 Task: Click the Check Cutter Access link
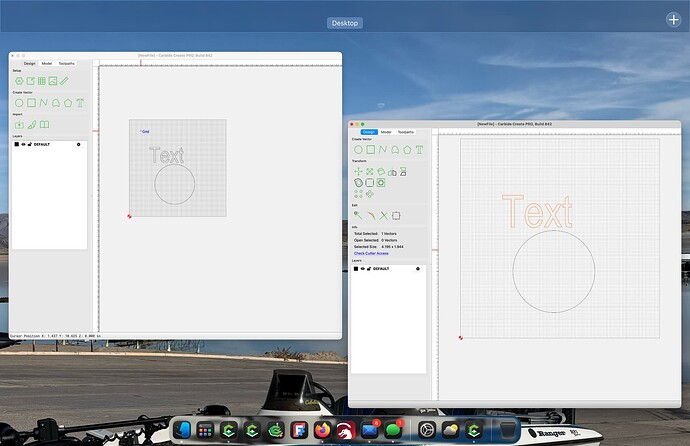(x=371, y=253)
